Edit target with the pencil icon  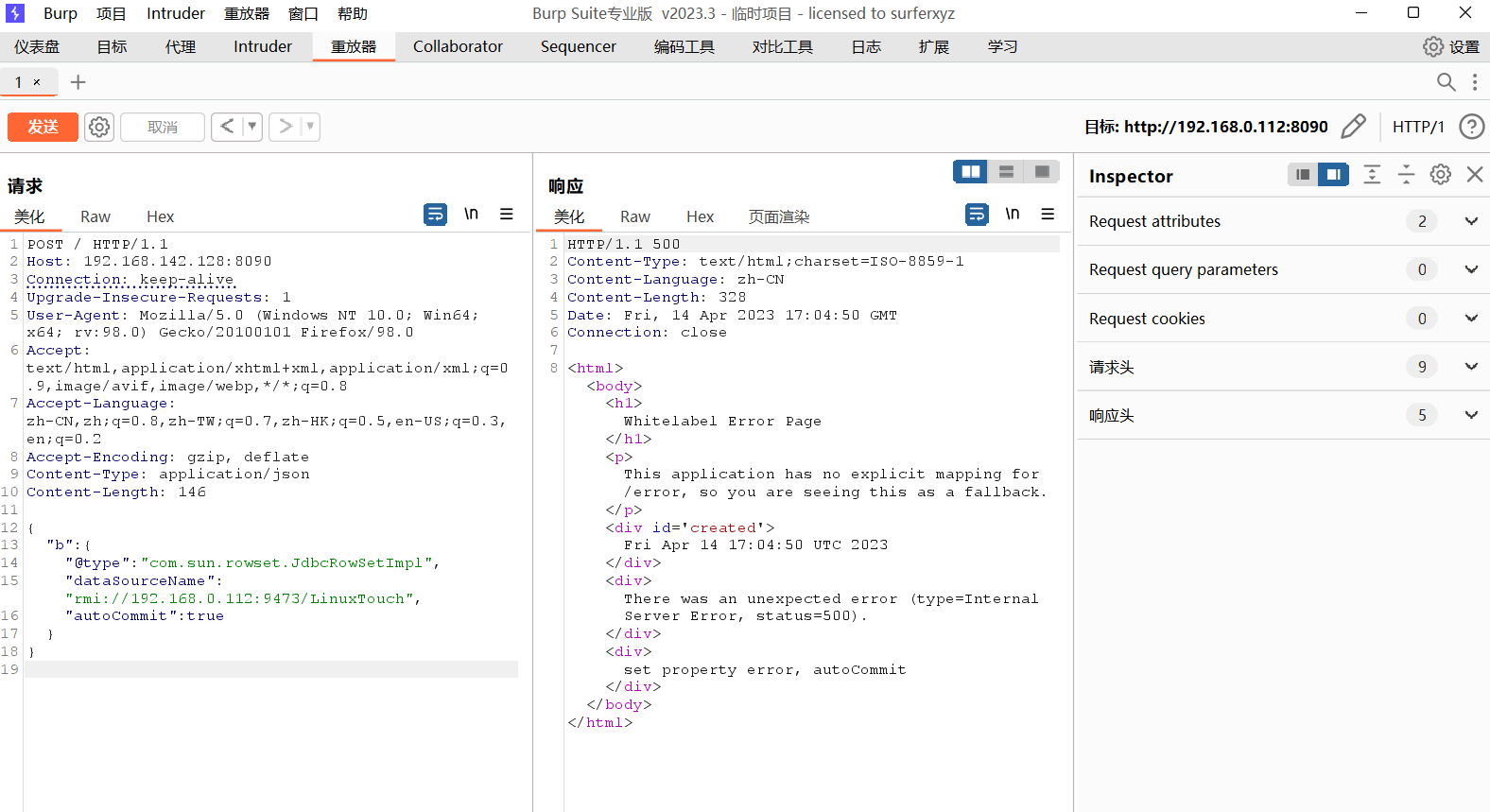[1354, 126]
